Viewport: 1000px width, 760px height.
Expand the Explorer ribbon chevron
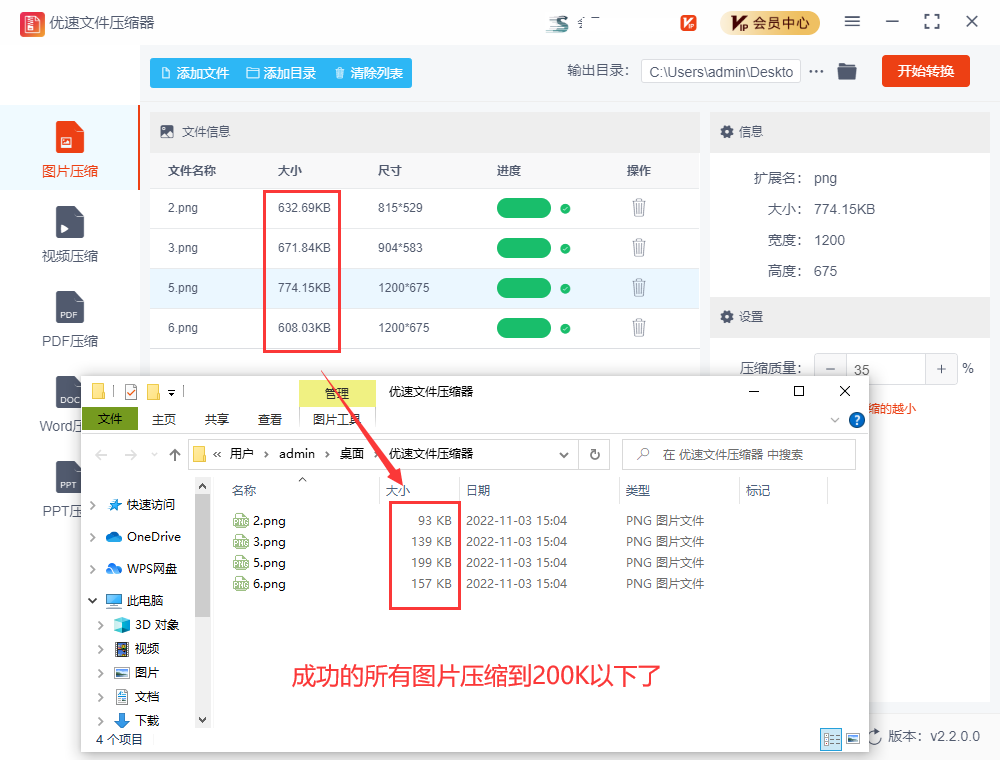point(834,420)
